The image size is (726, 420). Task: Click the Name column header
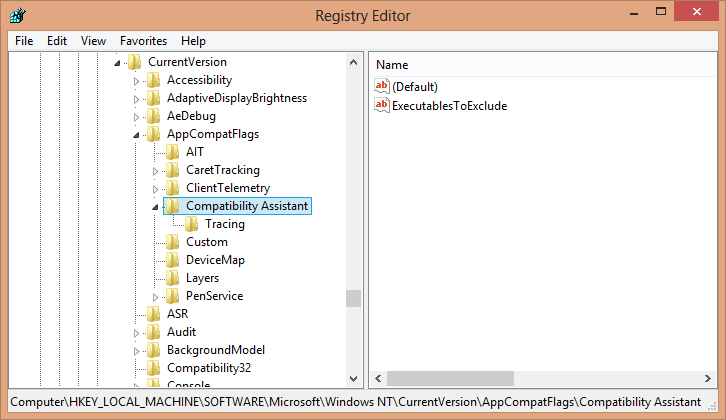point(392,64)
